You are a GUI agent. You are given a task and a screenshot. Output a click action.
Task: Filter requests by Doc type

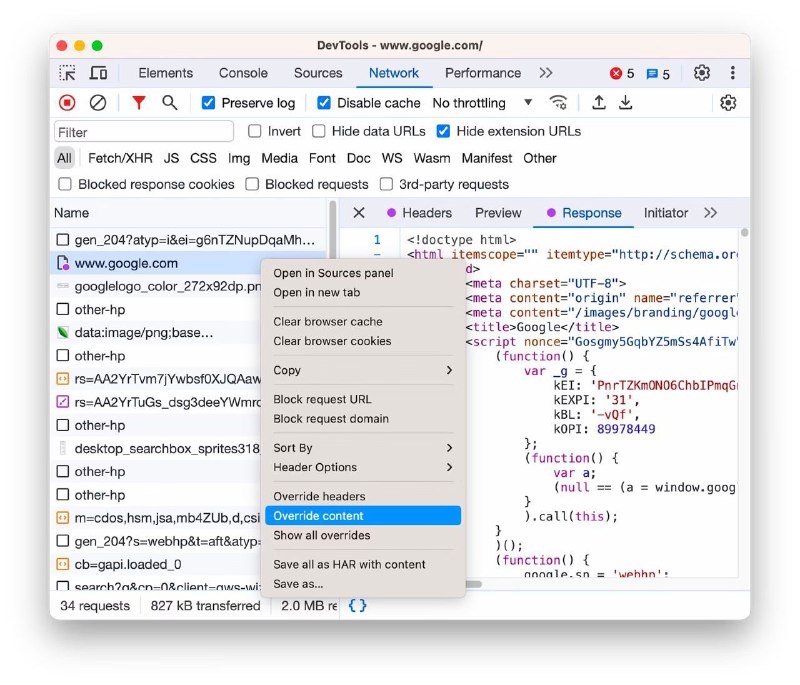(358, 158)
